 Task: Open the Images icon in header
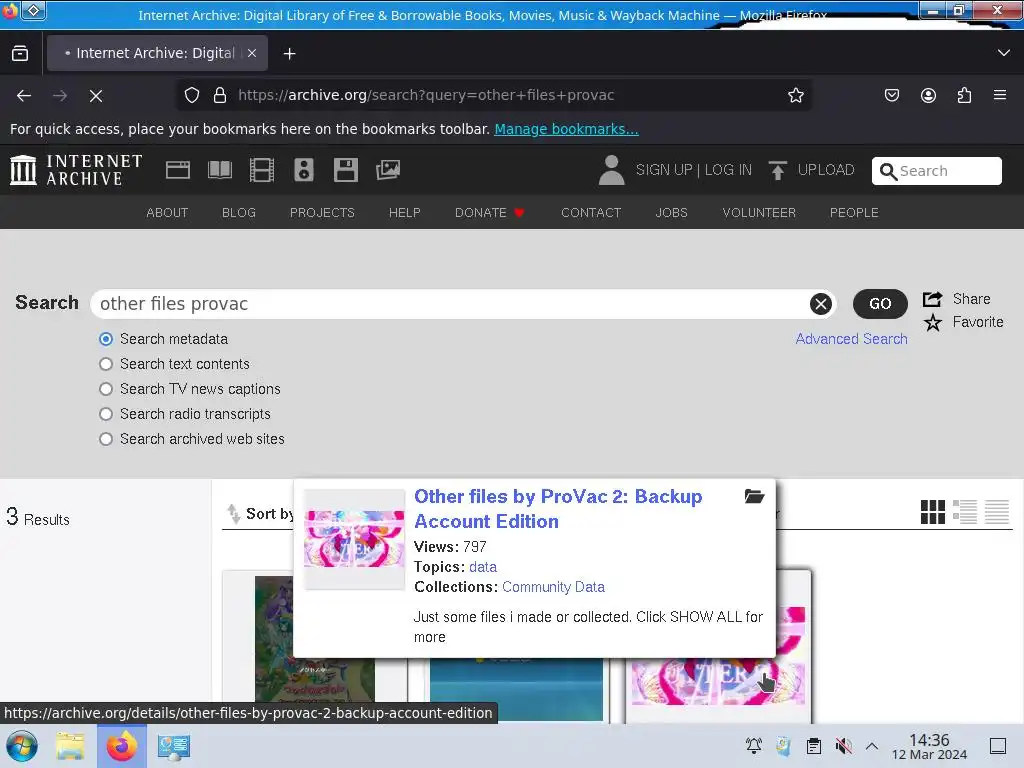pos(388,170)
